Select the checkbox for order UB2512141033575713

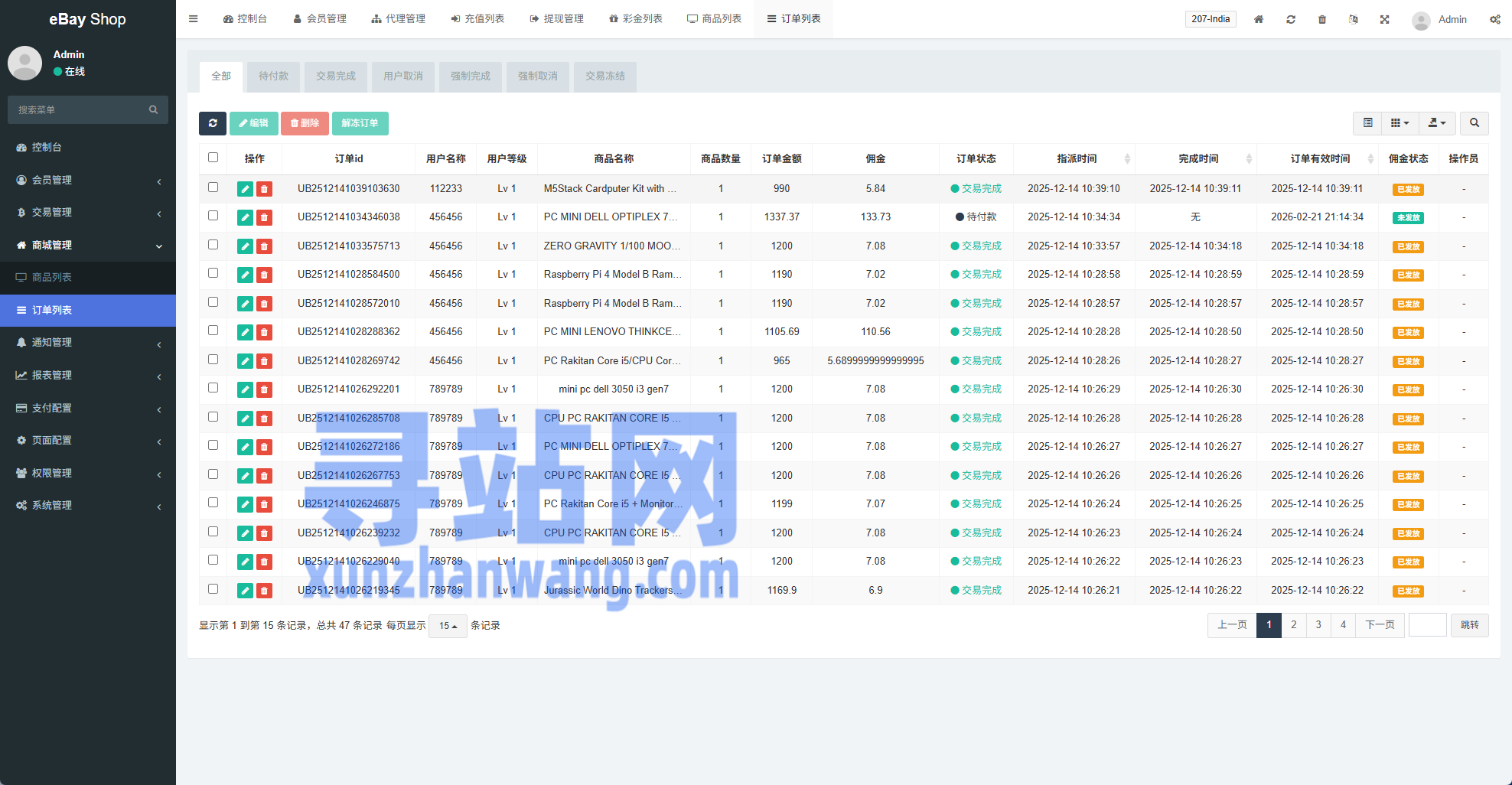point(213,245)
